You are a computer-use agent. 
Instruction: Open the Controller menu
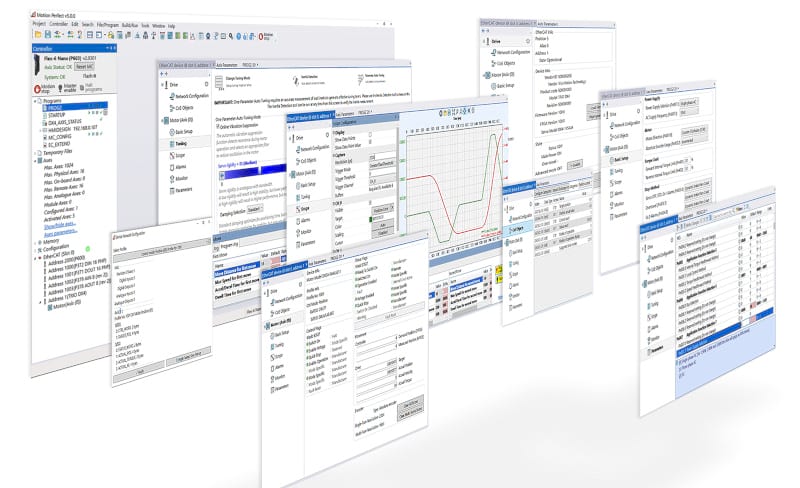click(x=60, y=24)
